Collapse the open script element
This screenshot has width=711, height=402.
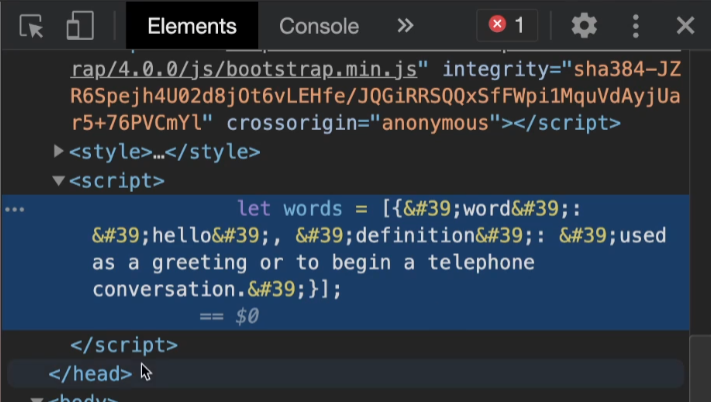point(58,180)
